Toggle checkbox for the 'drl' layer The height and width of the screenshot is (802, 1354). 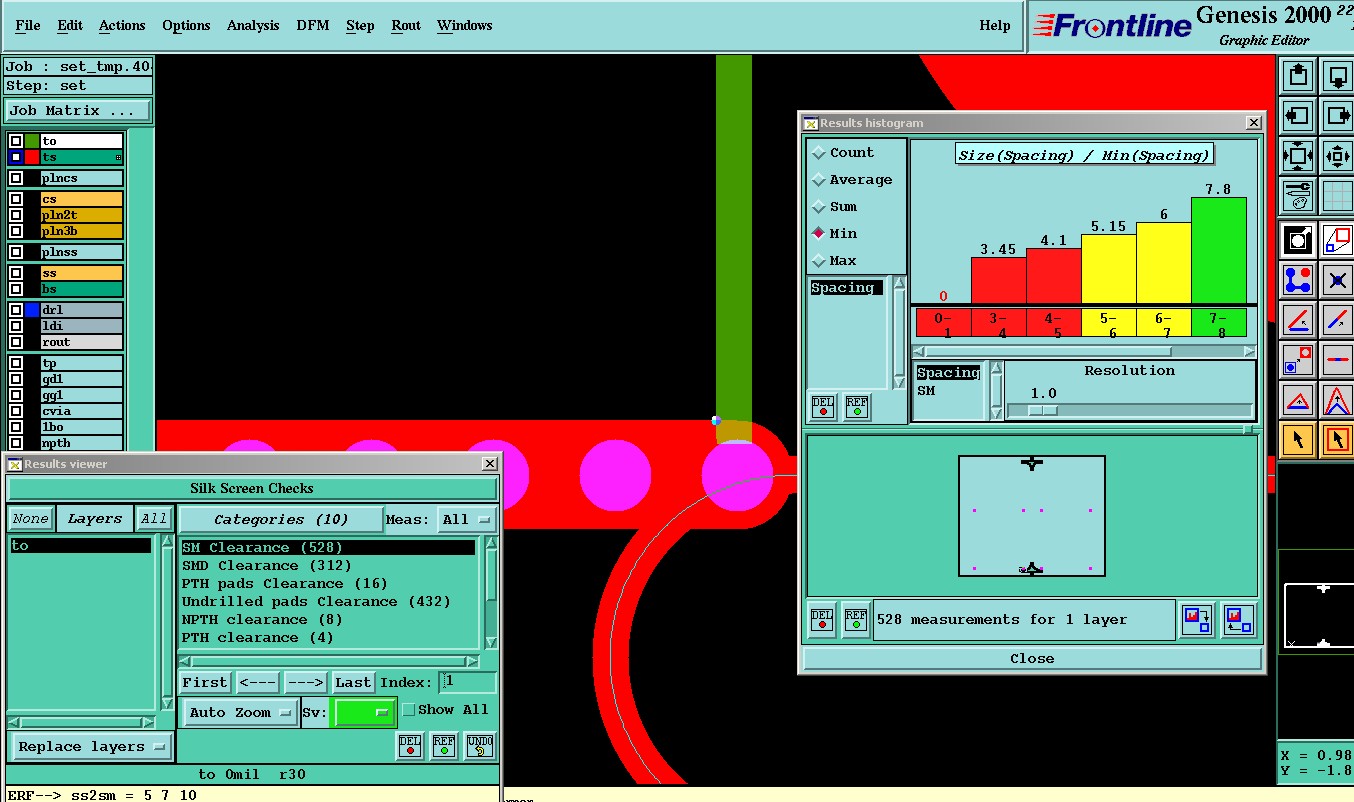(16, 310)
